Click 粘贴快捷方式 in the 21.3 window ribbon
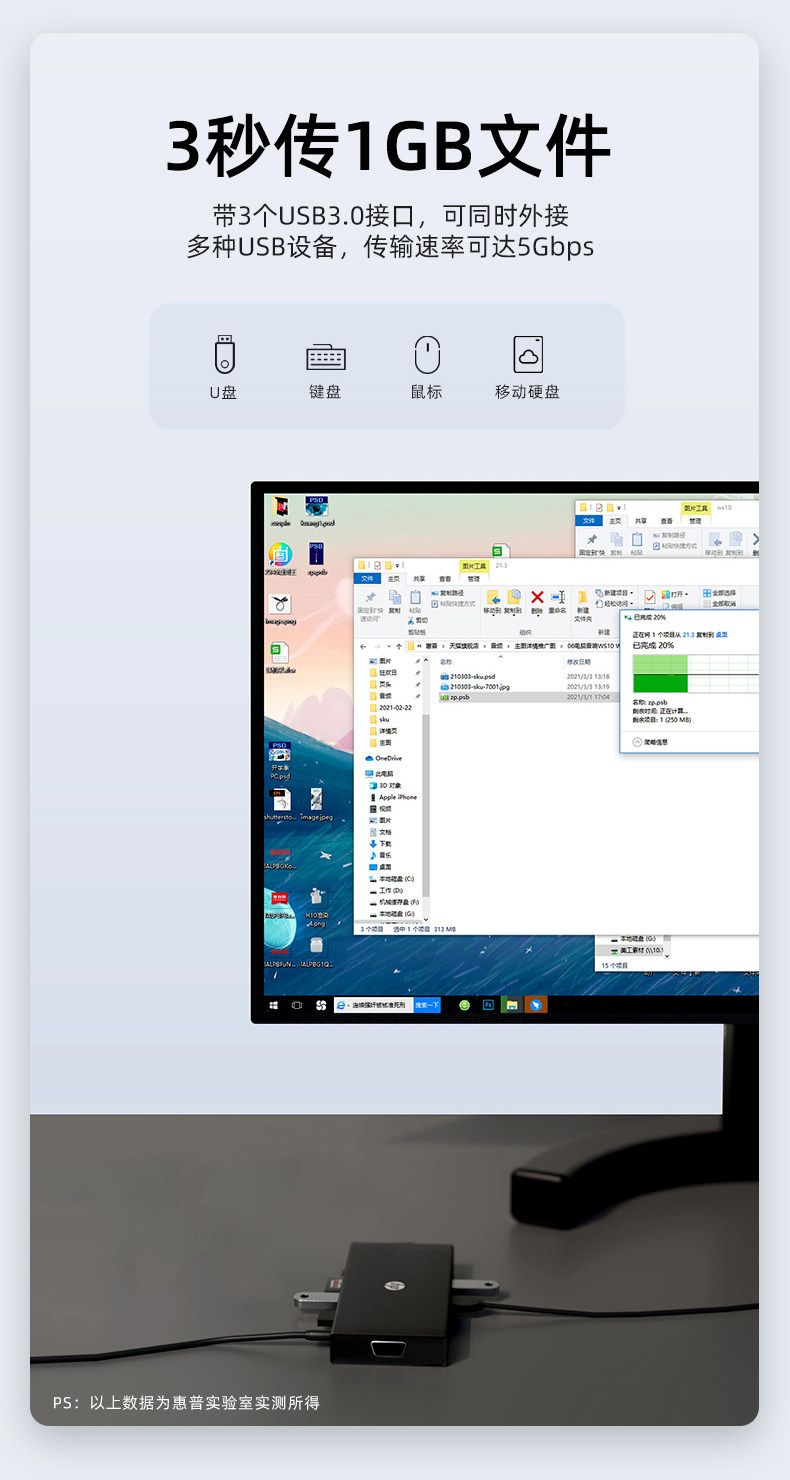The height and width of the screenshot is (1480, 790). point(454,604)
